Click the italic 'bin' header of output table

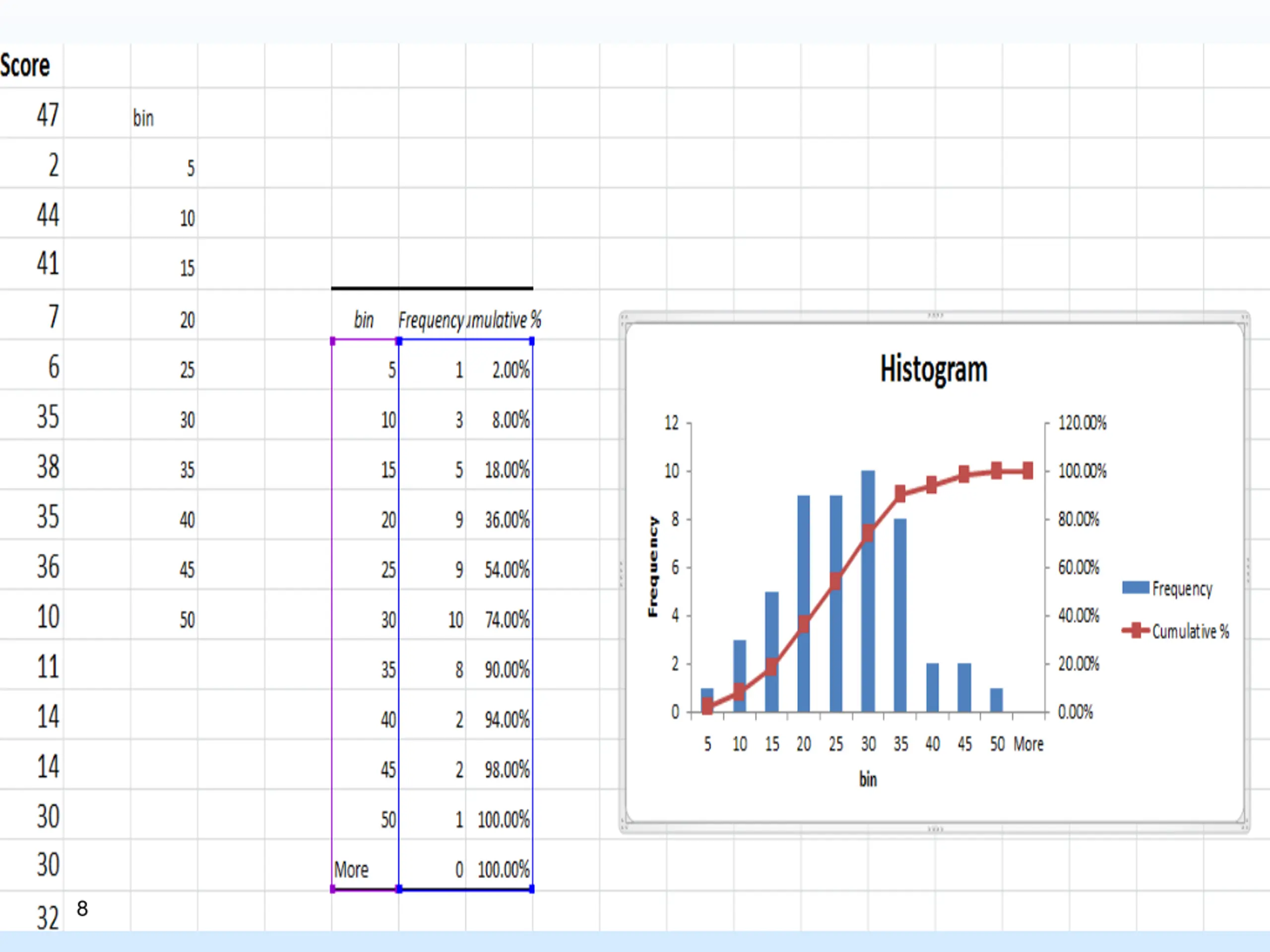[364, 320]
